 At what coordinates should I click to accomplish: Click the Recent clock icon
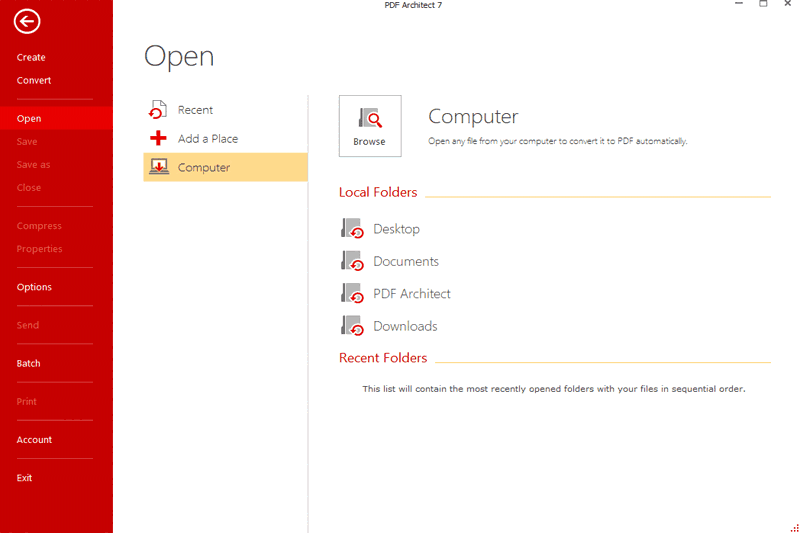pos(158,110)
